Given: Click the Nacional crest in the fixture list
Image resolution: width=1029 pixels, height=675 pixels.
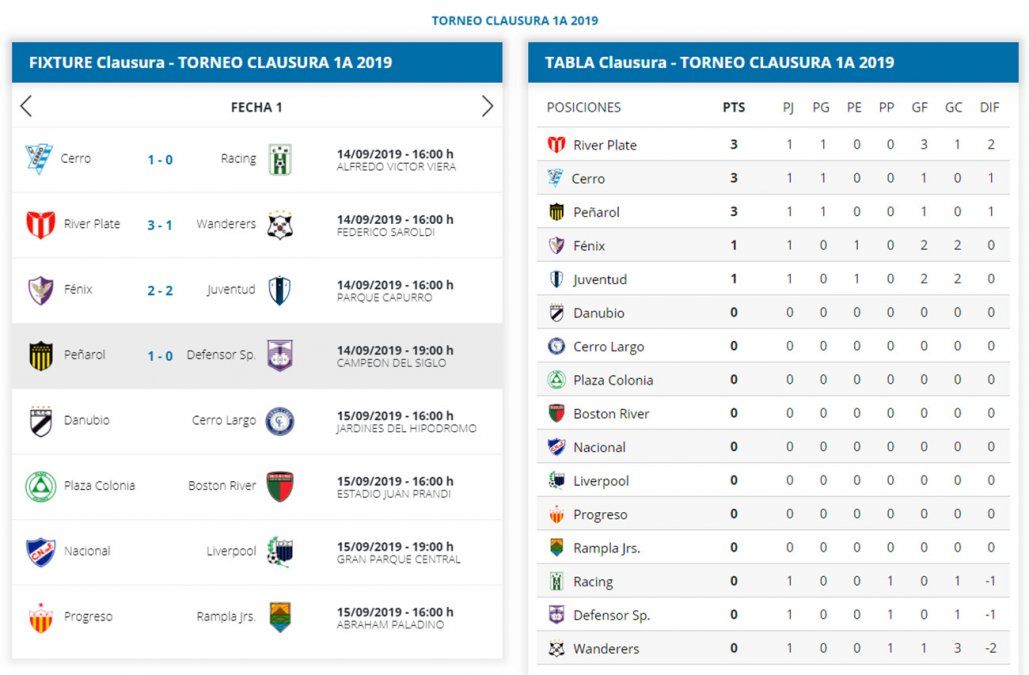Looking at the screenshot, I should (40, 551).
